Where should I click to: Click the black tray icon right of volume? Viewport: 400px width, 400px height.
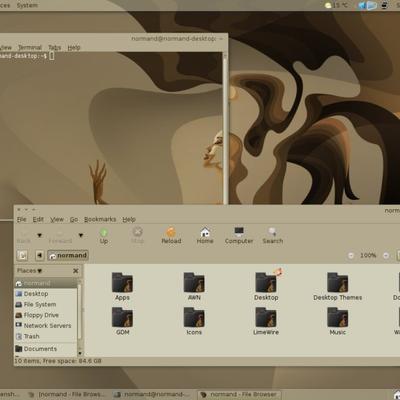(x=385, y=5)
